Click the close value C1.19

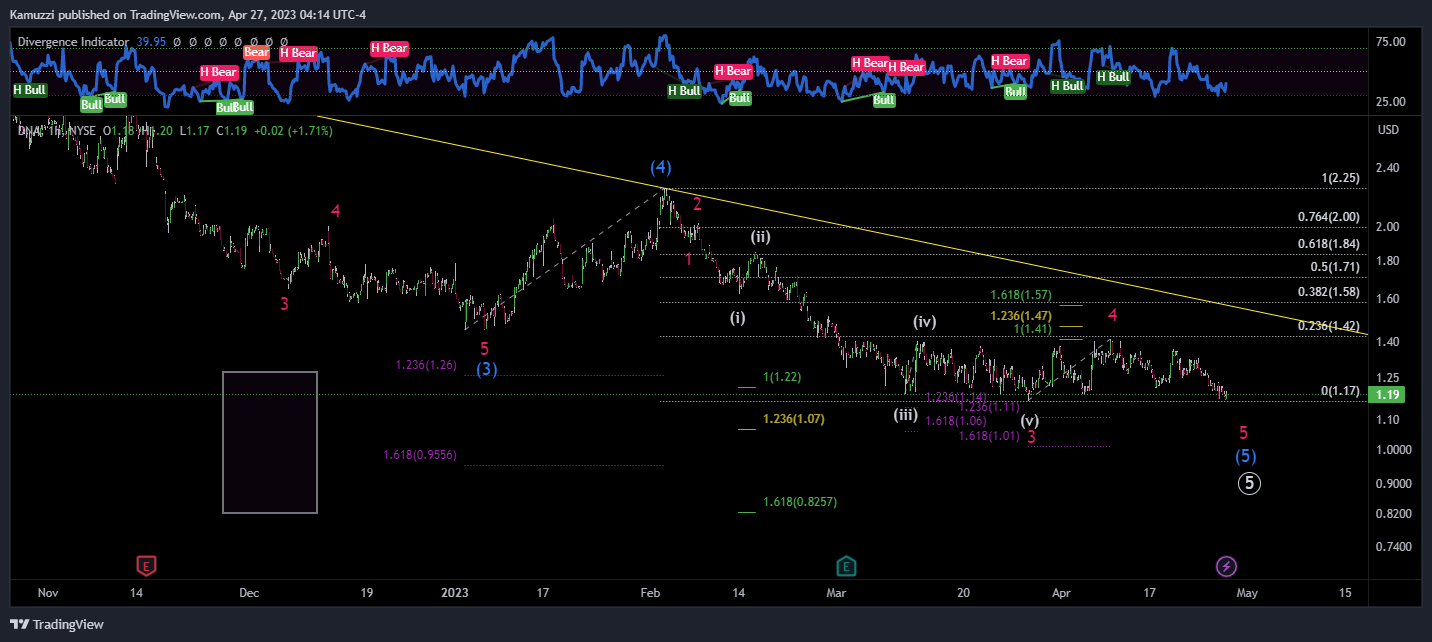point(234,130)
